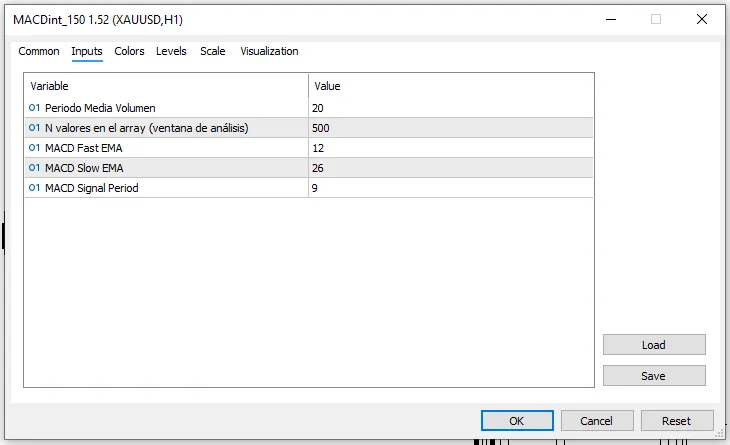730x445 pixels.
Task: Reset inputs to defaults
Action: (x=677, y=421)
